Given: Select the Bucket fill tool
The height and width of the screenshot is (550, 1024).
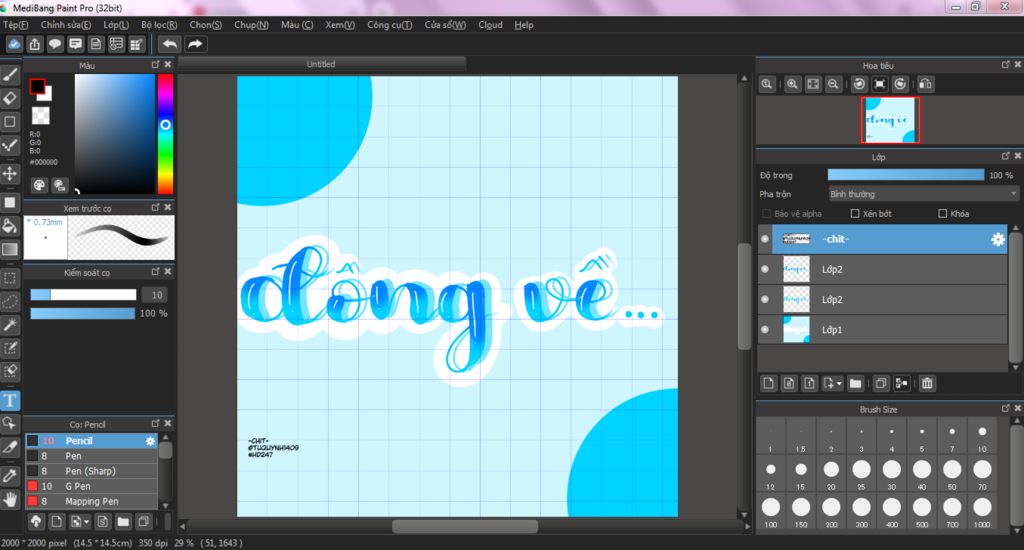Looking at the screenshot, I should tap(10, 226).
